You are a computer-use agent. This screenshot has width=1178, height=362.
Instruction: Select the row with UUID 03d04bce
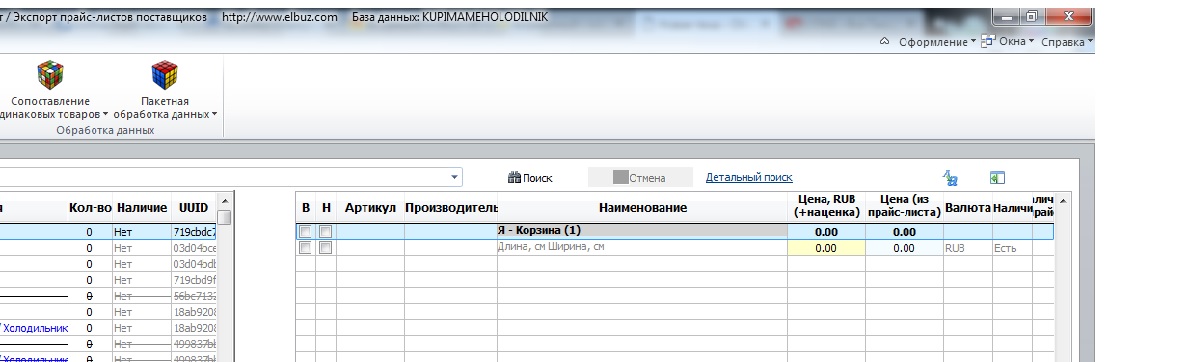click(108, 249)
